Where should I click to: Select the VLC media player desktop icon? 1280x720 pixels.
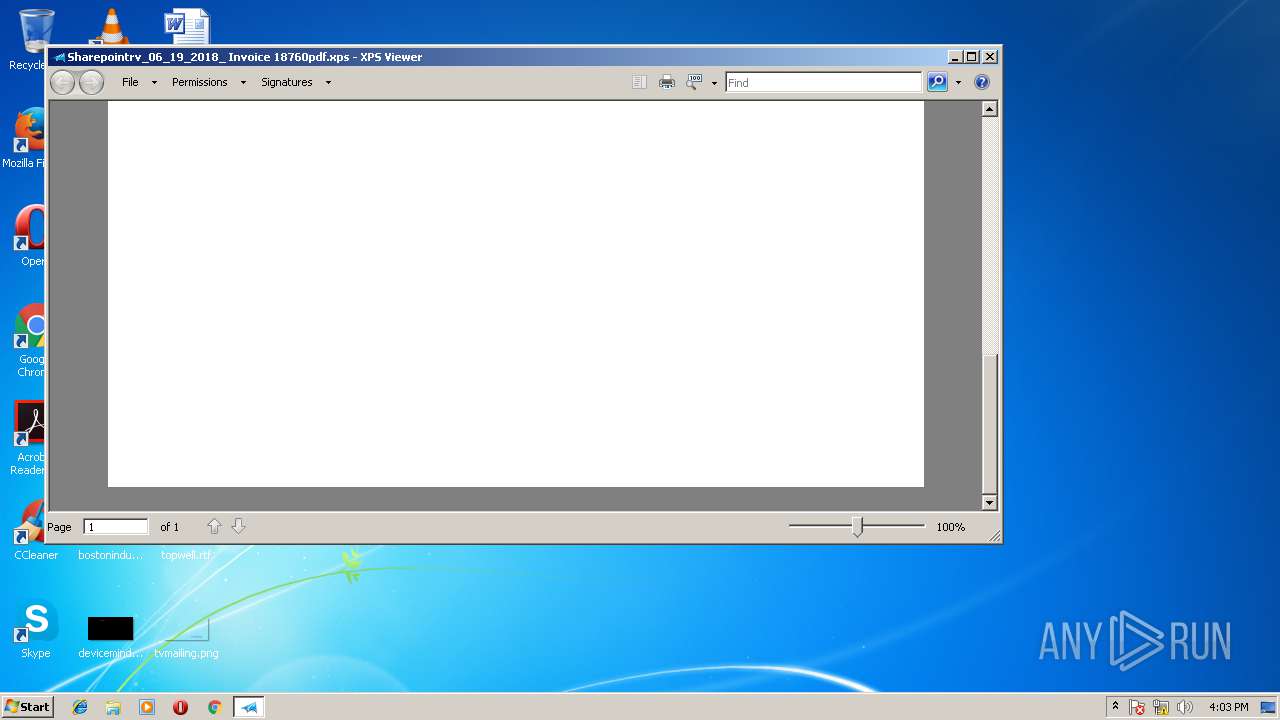click(x=110, y=27)
